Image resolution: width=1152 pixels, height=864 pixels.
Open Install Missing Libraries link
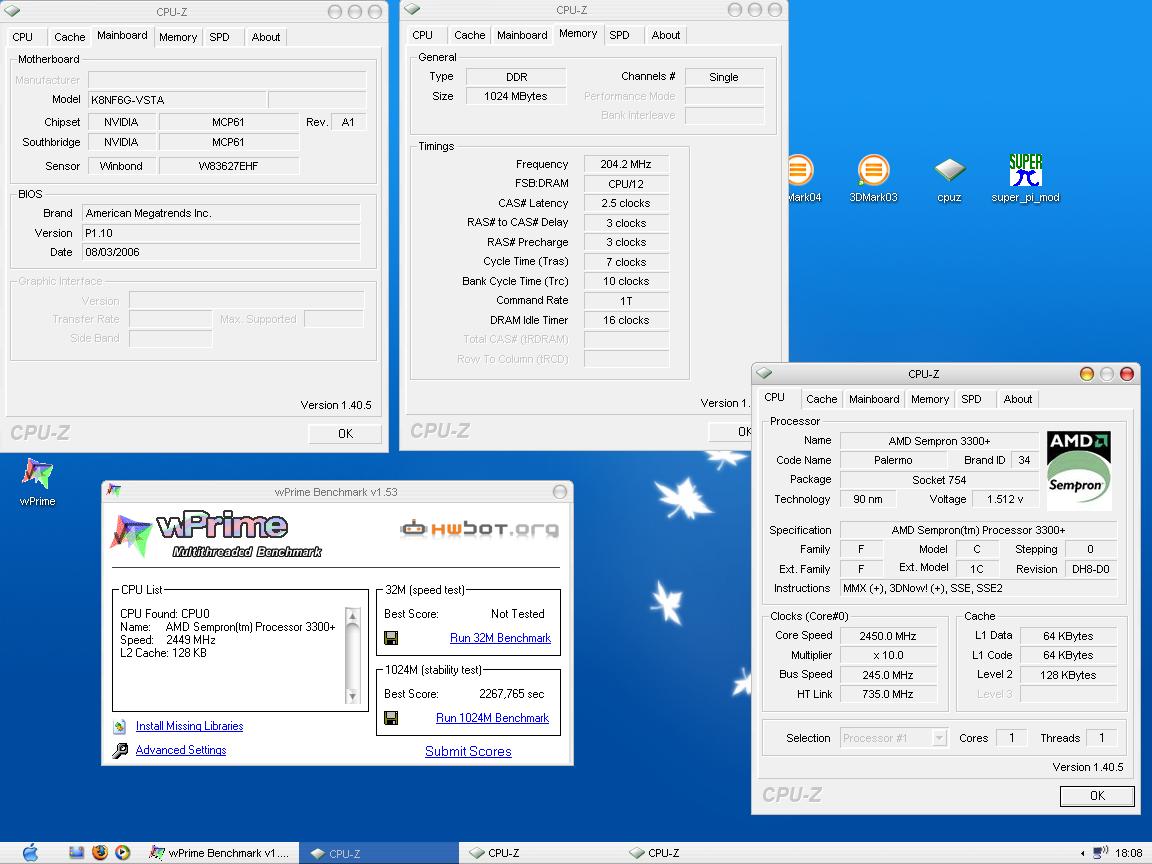pyautogui.click(x=190, y=726)
